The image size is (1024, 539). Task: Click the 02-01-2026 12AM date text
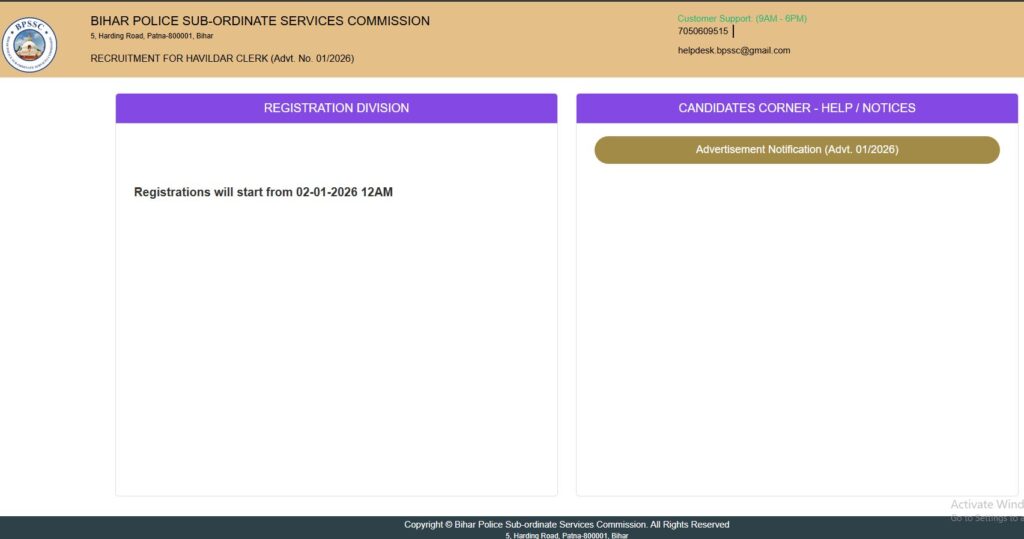(345, 192)
